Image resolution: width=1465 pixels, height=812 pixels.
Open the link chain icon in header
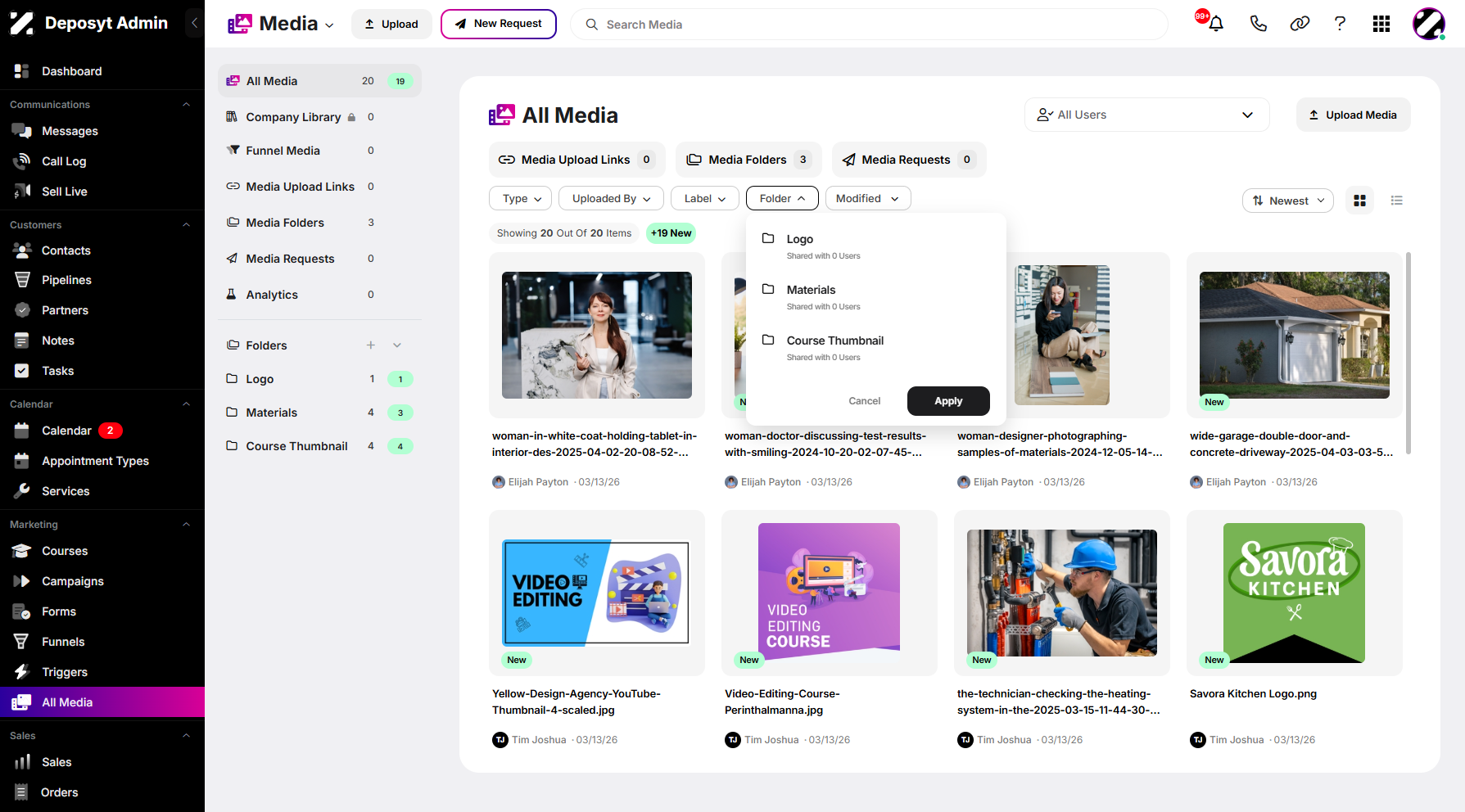(1300, 24)
